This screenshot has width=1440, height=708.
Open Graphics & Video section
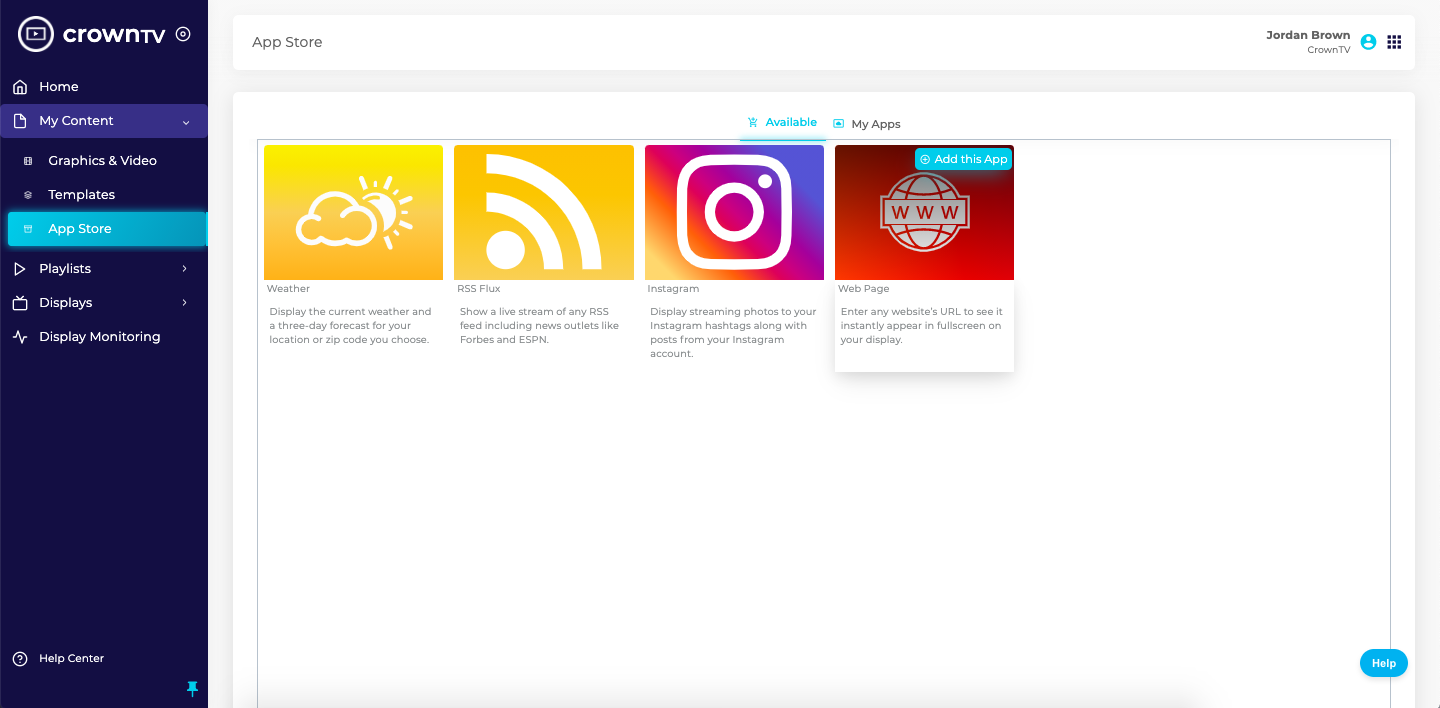click(x=104, y=161)
